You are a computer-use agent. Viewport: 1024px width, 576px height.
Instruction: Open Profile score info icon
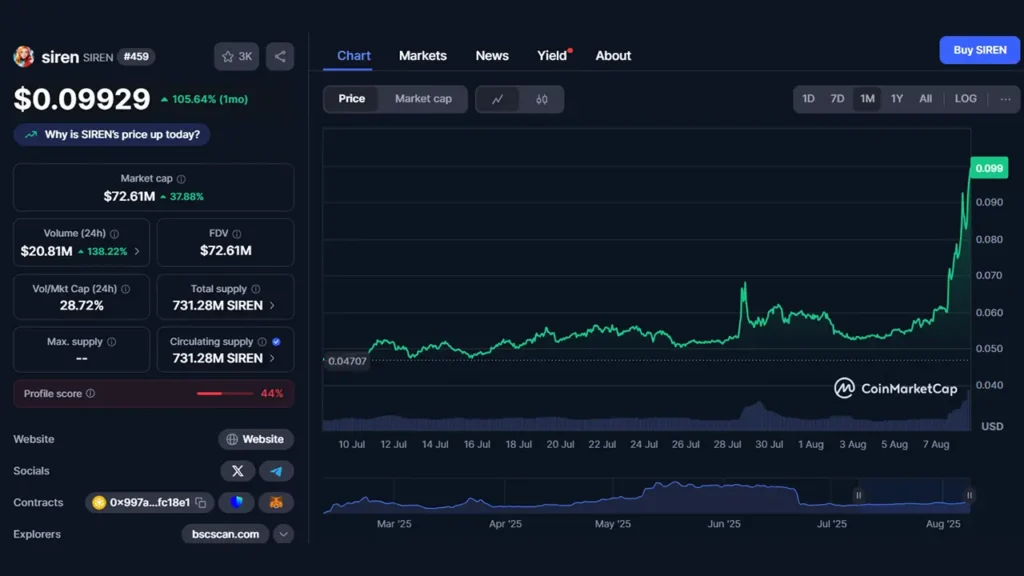[x=90, y=393]
